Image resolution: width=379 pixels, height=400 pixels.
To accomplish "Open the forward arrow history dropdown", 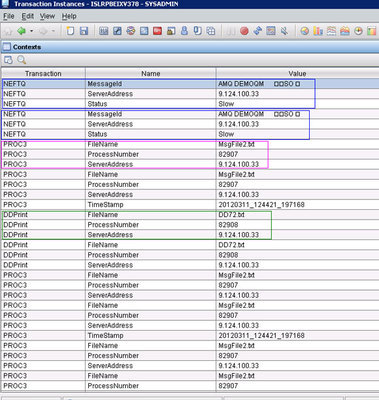I will [x=53, y=31].
